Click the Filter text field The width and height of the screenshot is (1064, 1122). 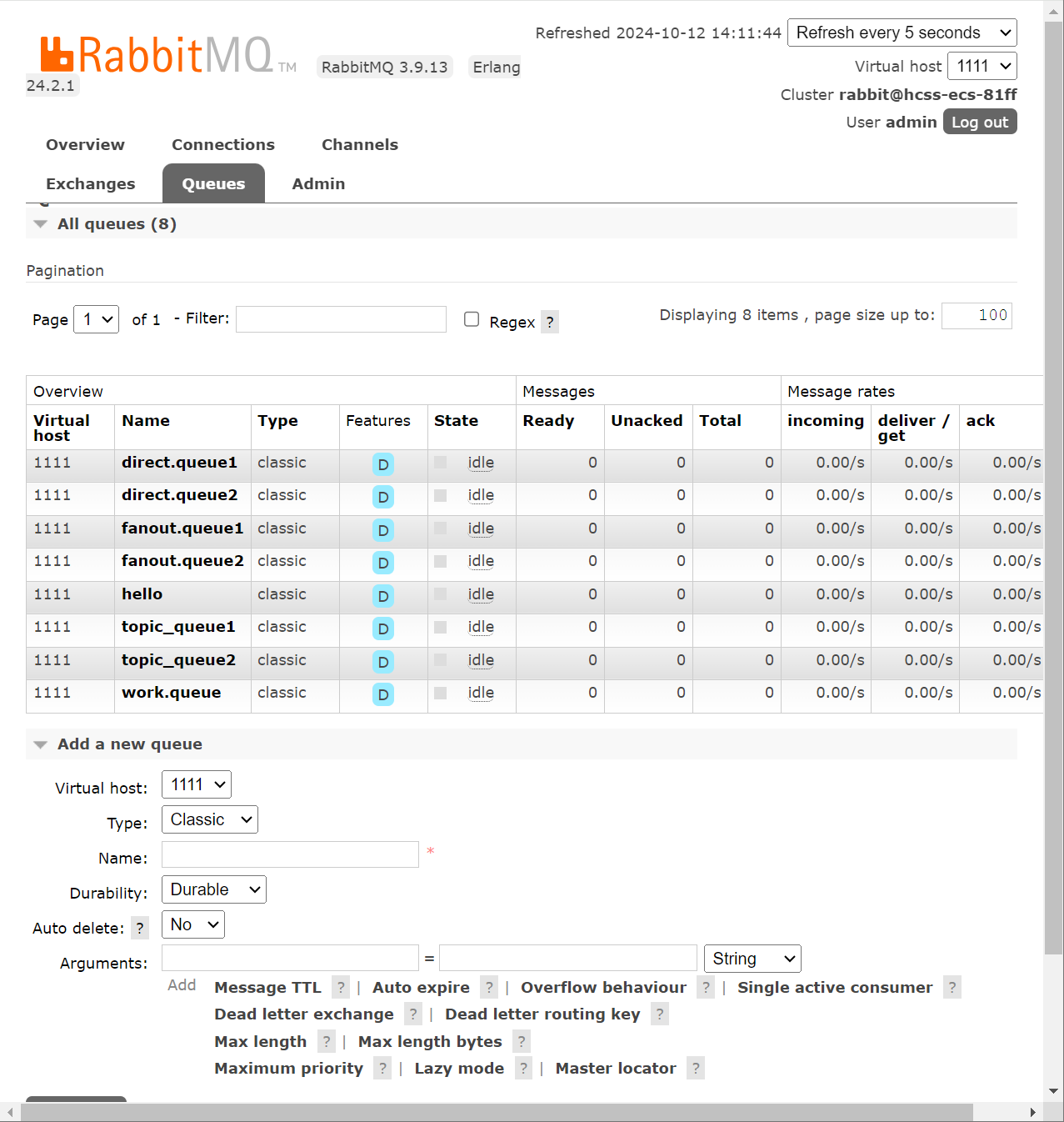[341, 319]
